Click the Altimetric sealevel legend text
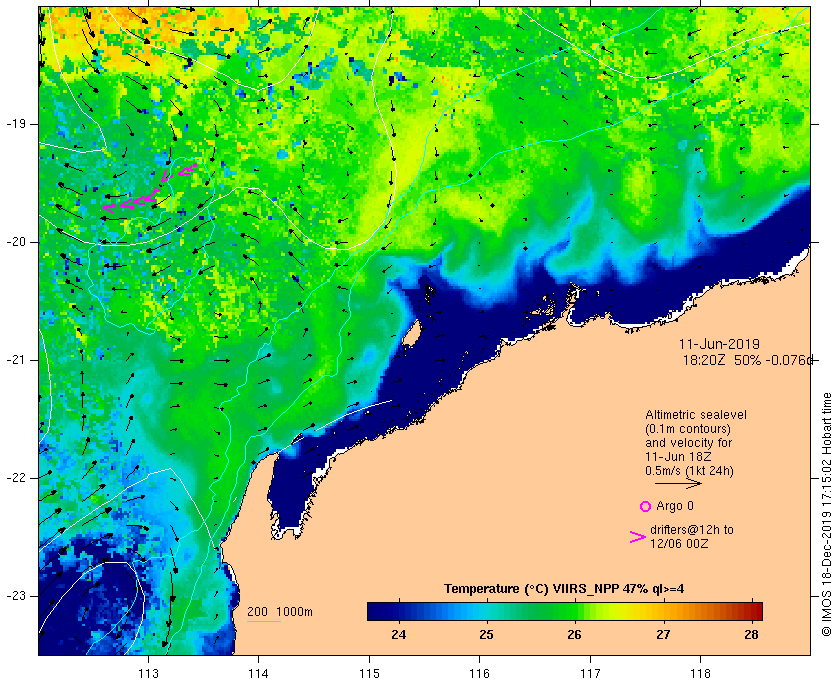The width and height of the screenshot is (840, 680). tap(695, 415)
